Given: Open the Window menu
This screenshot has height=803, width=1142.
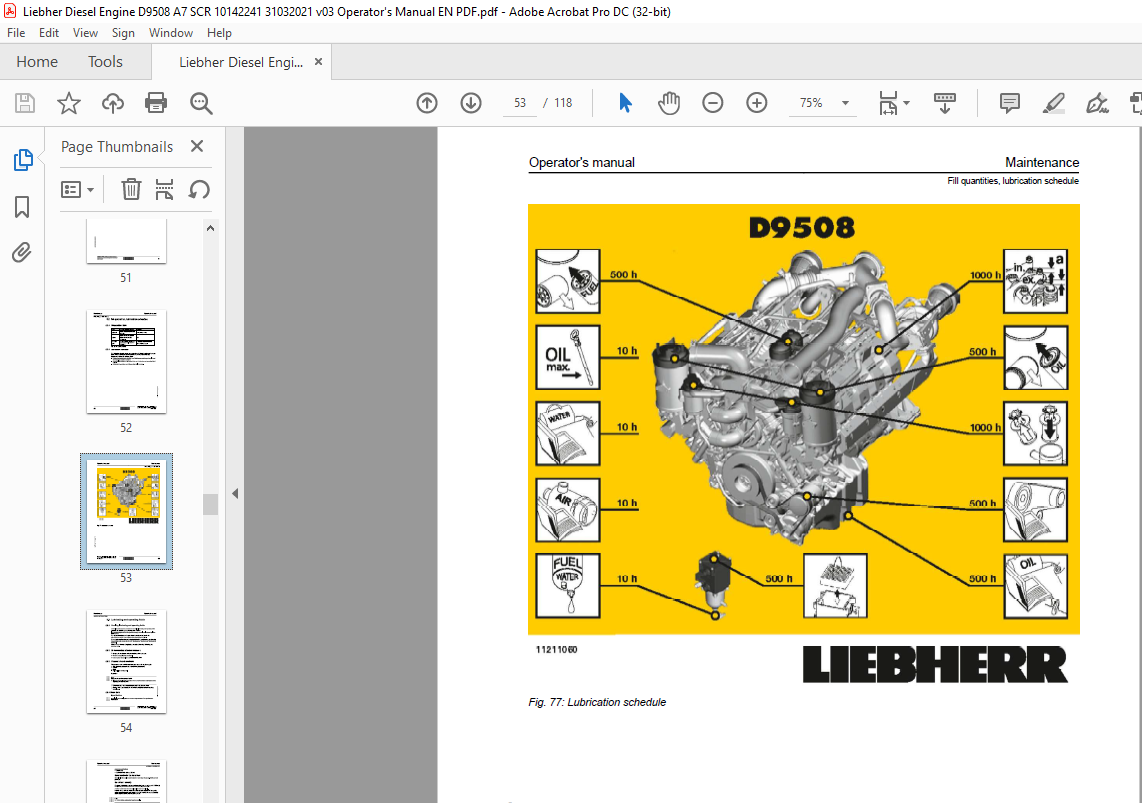Looking at the screenshot, I should tap(170, 33).
